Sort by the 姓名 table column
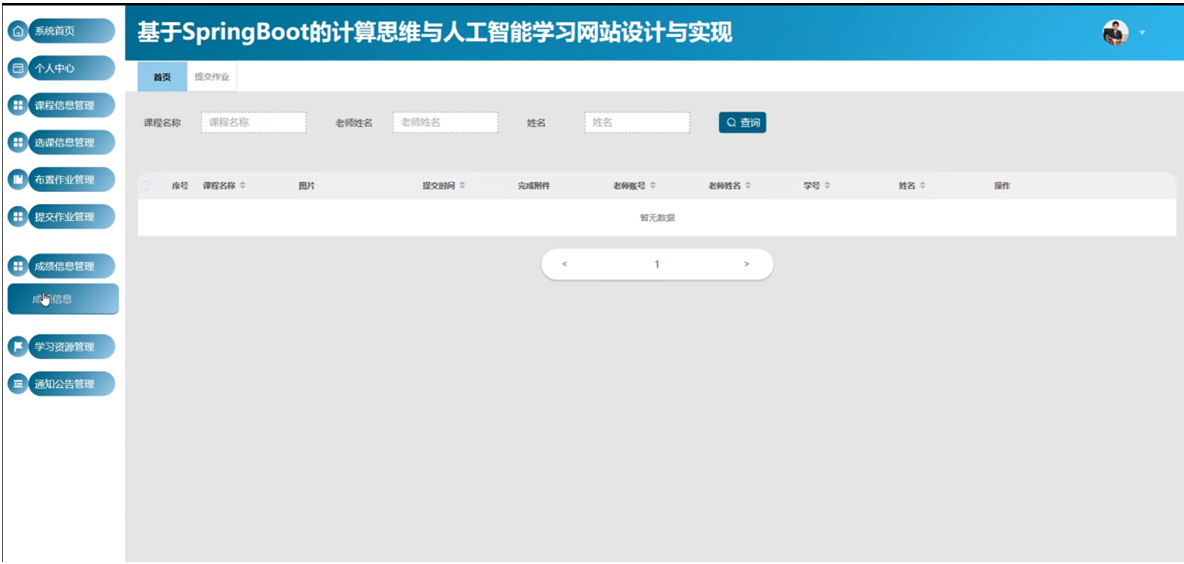This screenshot has height=564, width=1184. click(x=922, y=186)
